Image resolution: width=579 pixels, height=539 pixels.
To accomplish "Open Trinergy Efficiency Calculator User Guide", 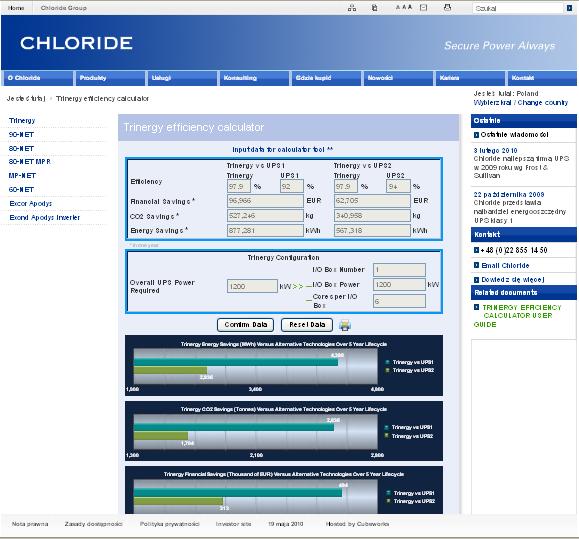I will pyautogui.click(x=518, y=316).
